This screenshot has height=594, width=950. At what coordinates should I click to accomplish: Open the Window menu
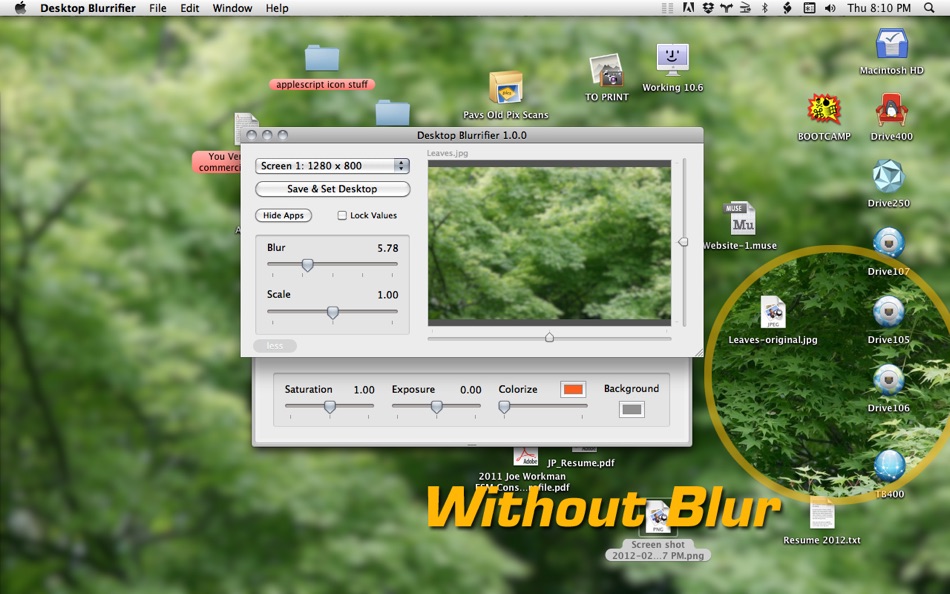point(232,8)
